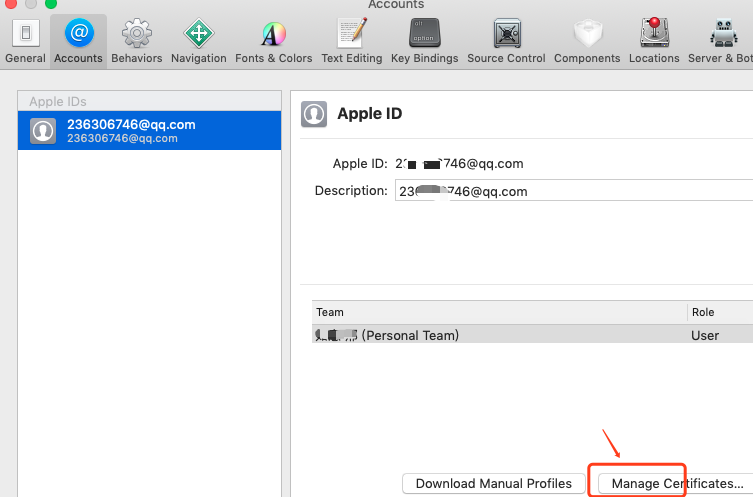753x497 pixels.
Task: Open Locations preferences
Action: click(654, 42)
